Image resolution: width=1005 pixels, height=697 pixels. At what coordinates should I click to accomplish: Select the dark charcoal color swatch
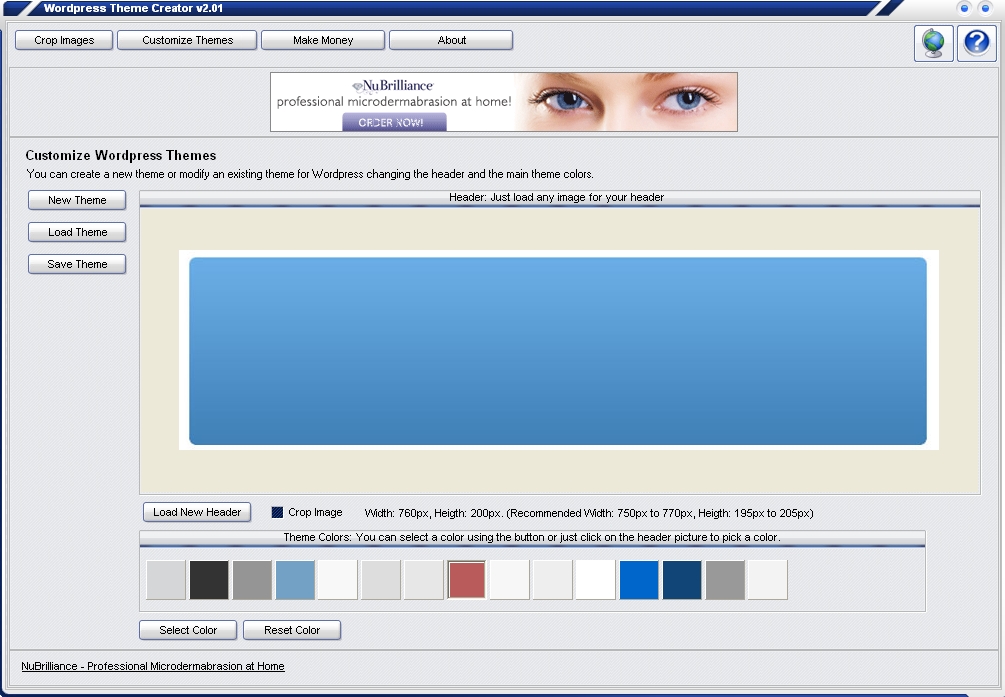pyautogui.click(x=209, y=580)
